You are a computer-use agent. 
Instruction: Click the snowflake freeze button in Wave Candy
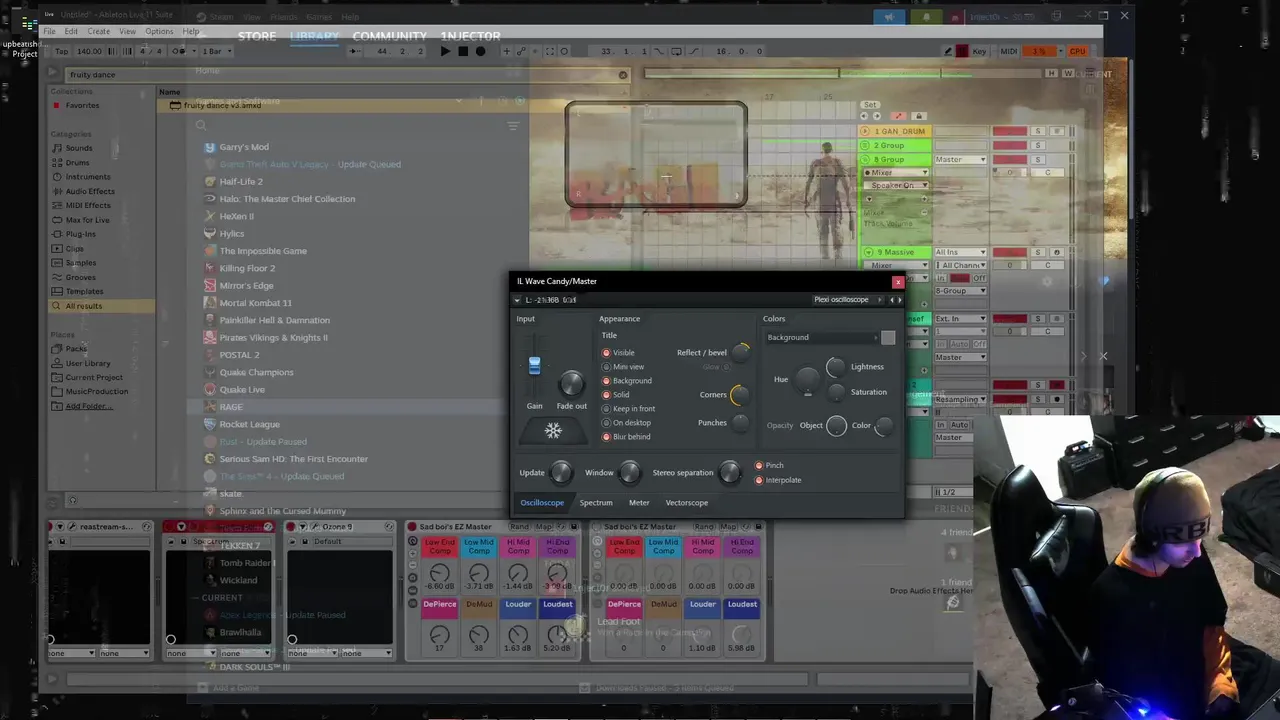coord(553,431)
